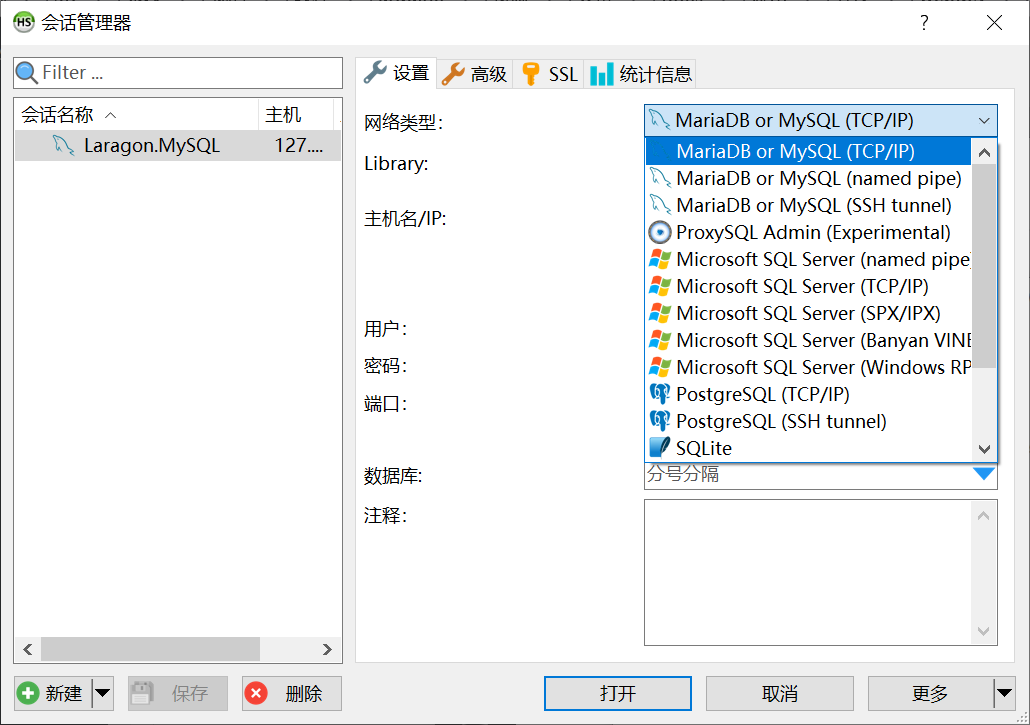The width and height of the screenshot is (1030, 725).
Task: Click the network type list scrollbar thumb
Action: [984, 265]
